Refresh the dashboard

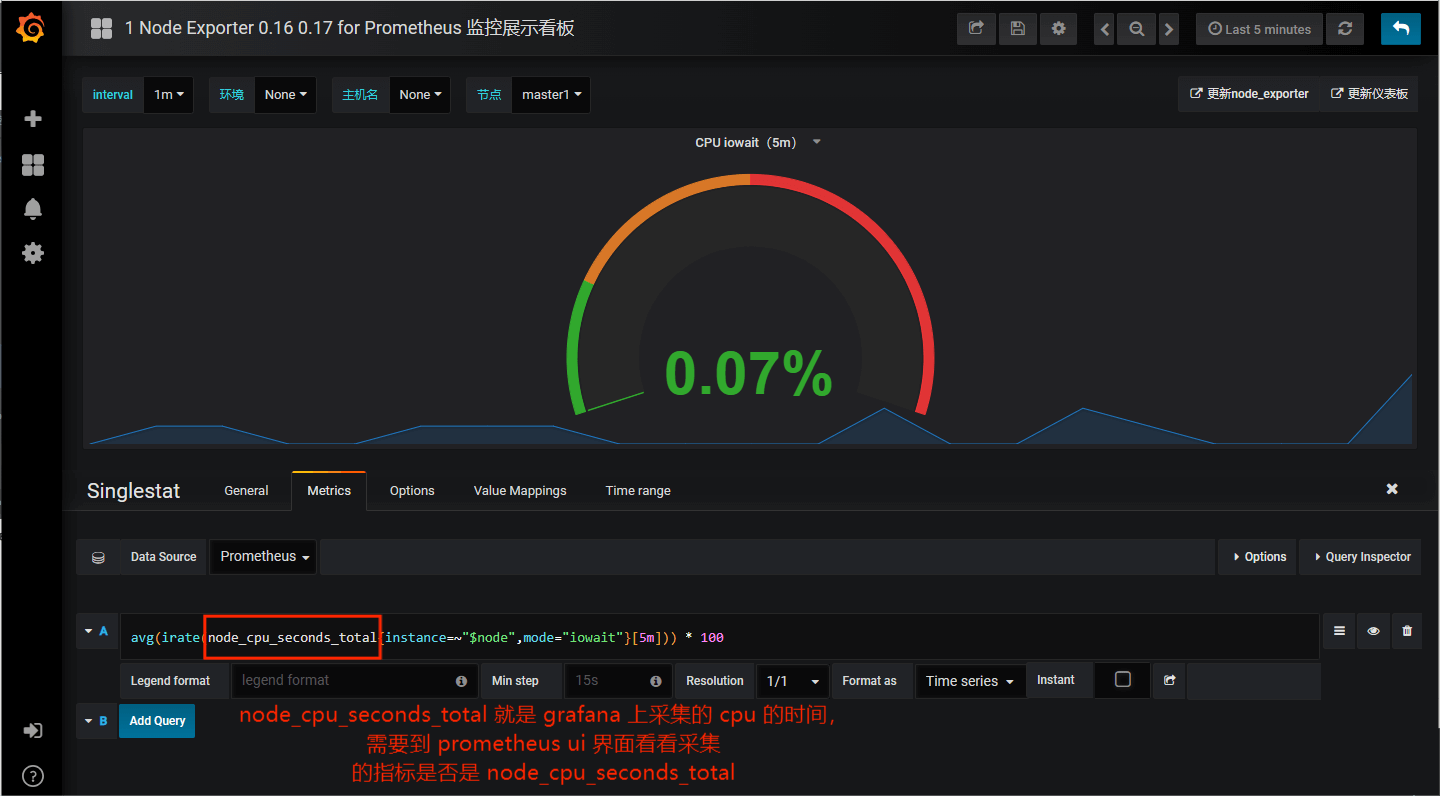(1345, 29)
